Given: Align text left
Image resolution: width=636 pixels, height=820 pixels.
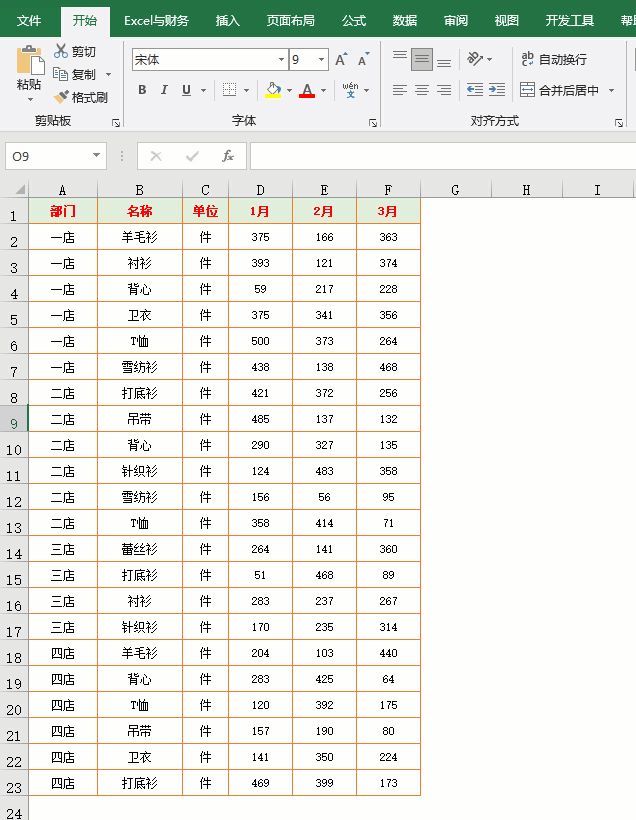Looking at the screenshot, I should (x=400, y=90).
